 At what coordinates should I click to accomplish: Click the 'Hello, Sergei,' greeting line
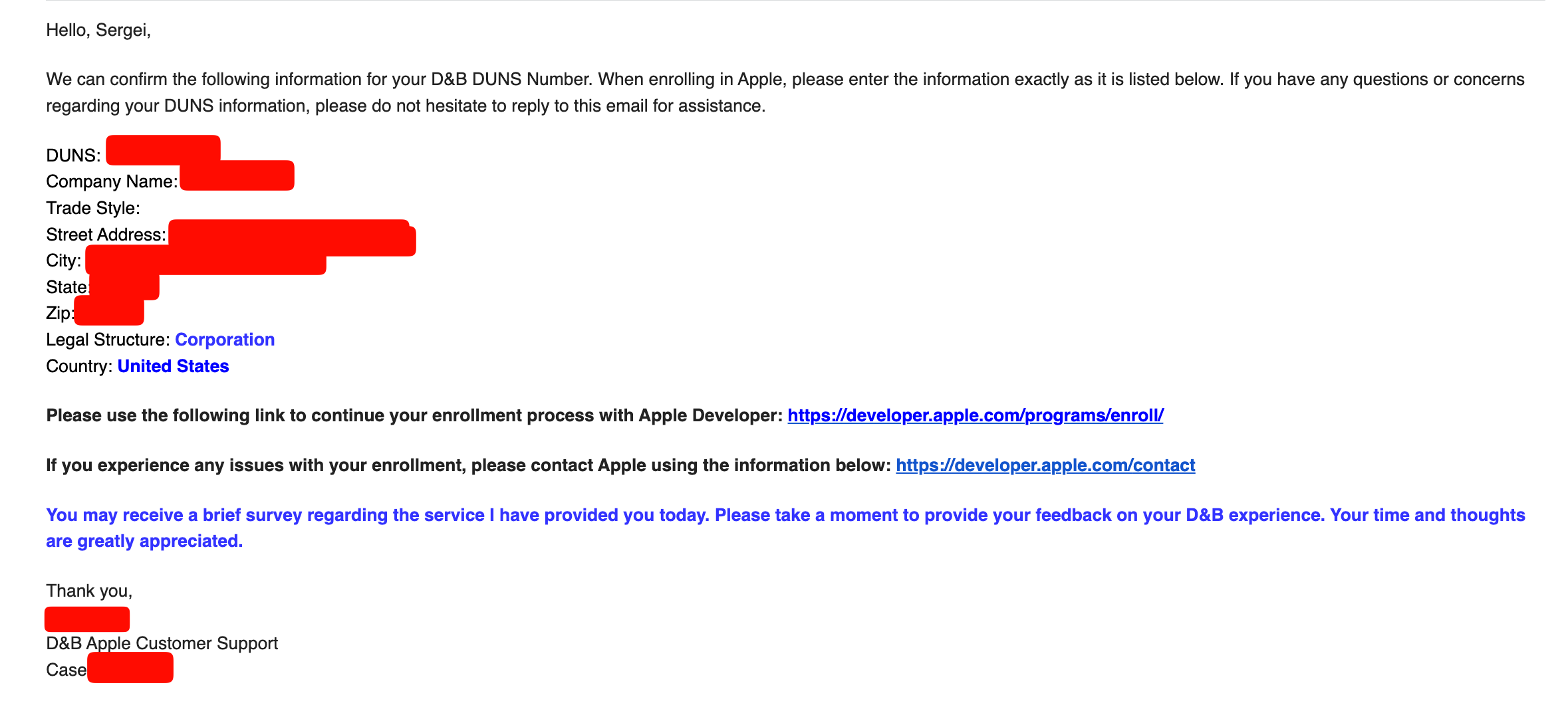click(98, 30)
